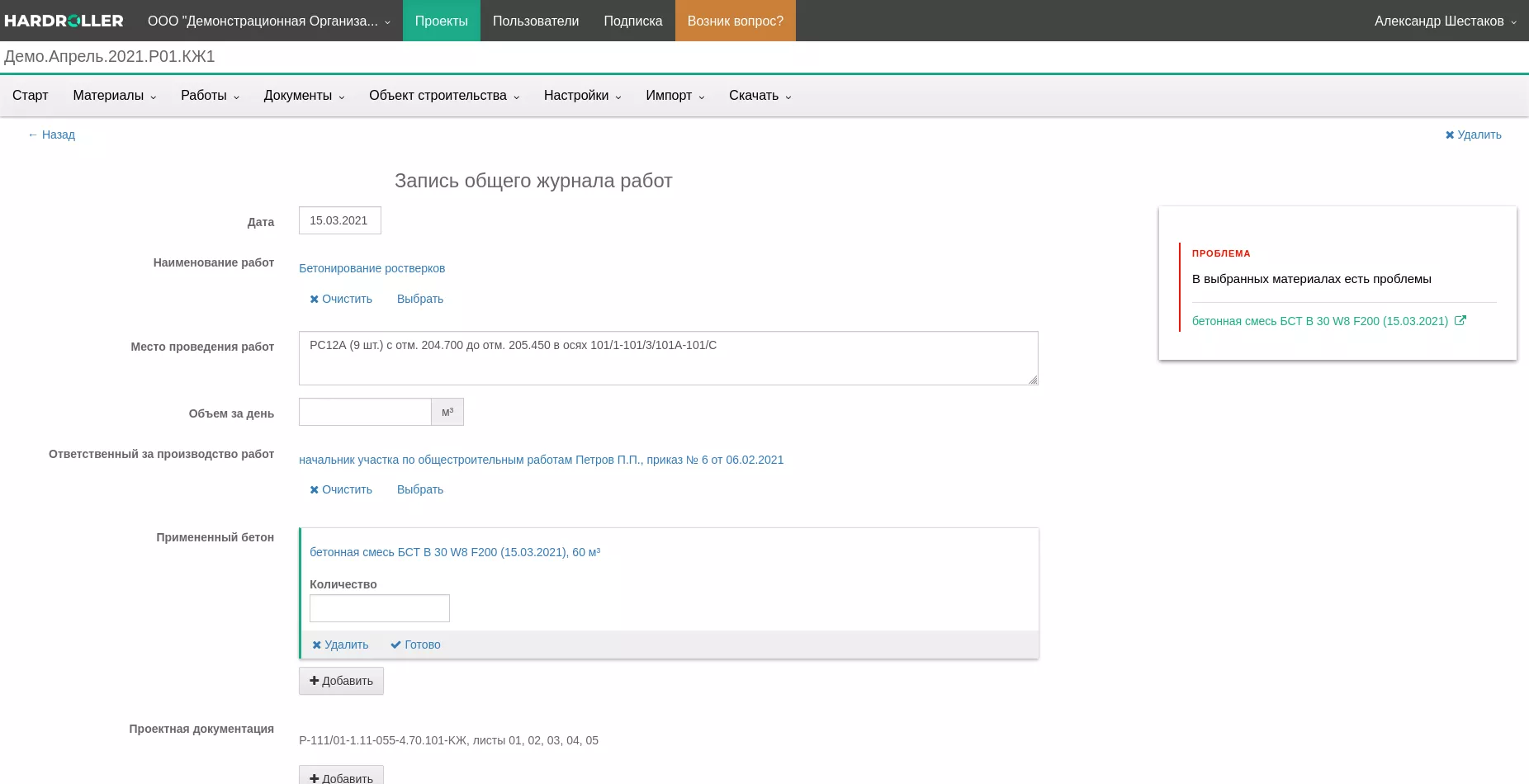Open the Бетонирование ростверков work link
This screenshot has width=1529, height=784.
[x=372, y=268]
